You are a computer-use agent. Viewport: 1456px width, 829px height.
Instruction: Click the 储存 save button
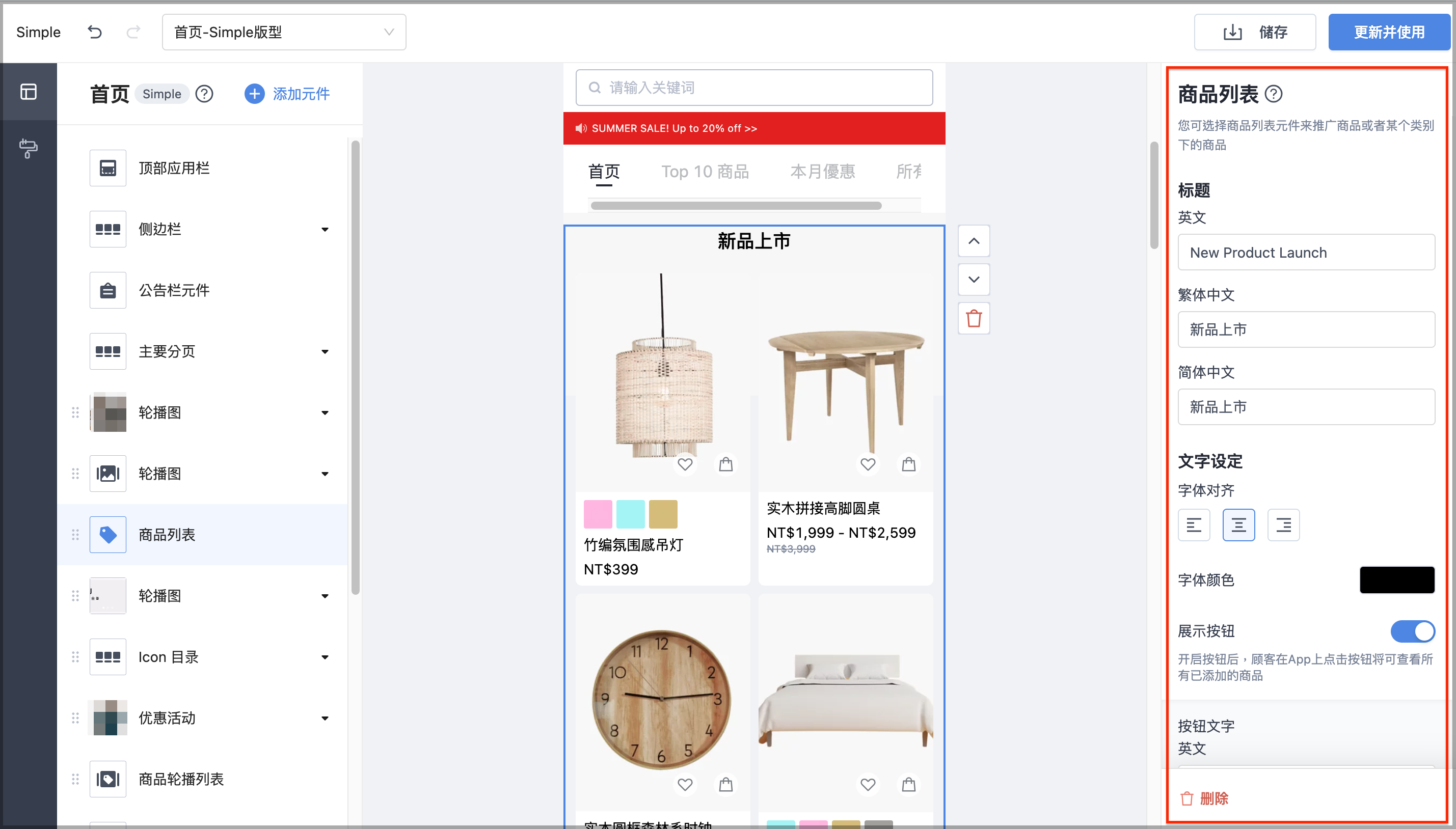(x=1255, y=32)
